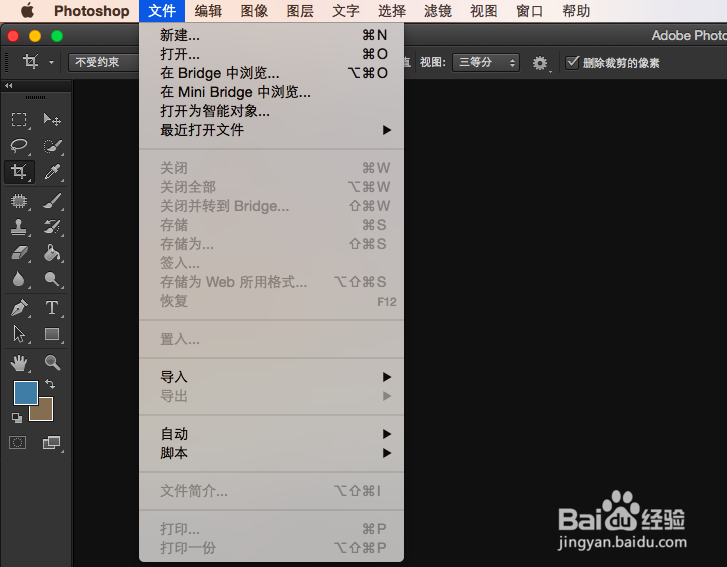Select the History Brush tool

tap(52, 227)
